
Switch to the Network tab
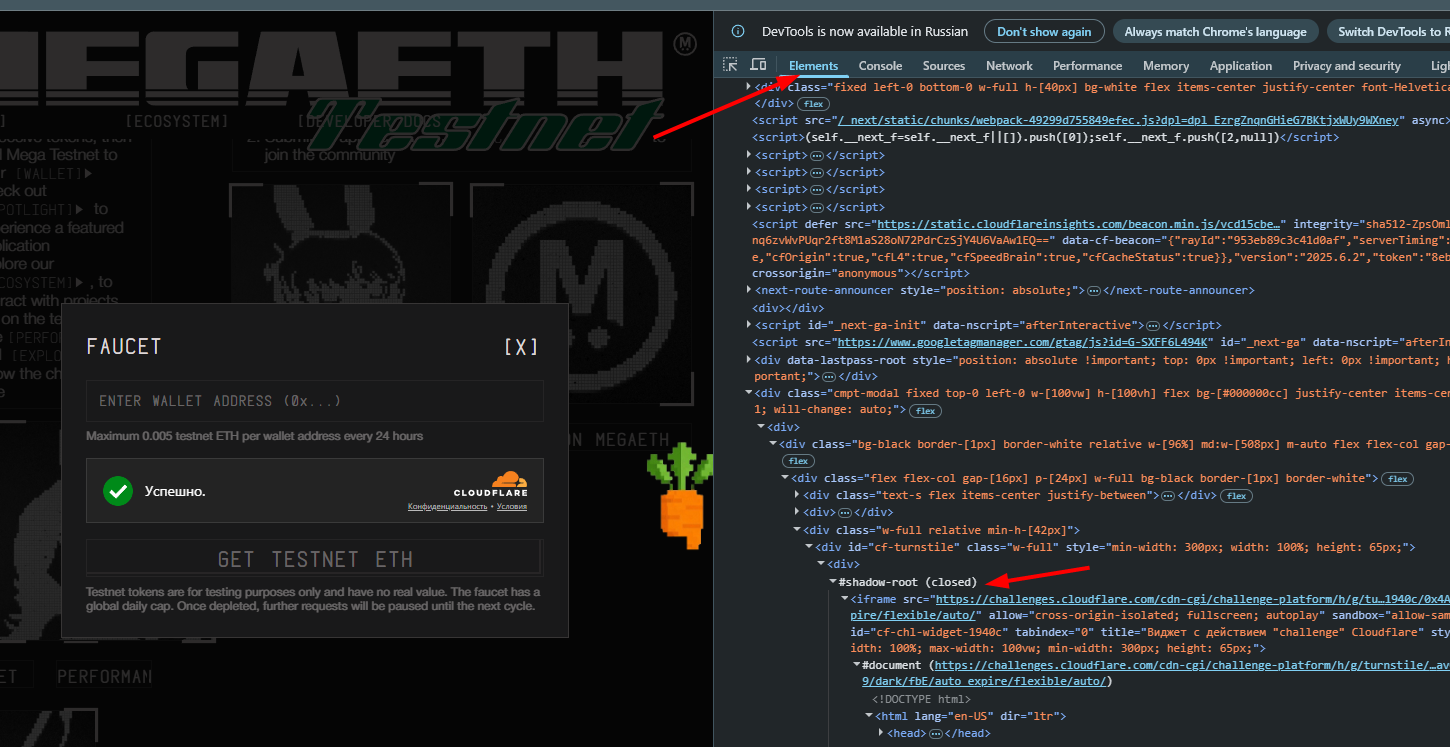click(x=1009, y=65)
